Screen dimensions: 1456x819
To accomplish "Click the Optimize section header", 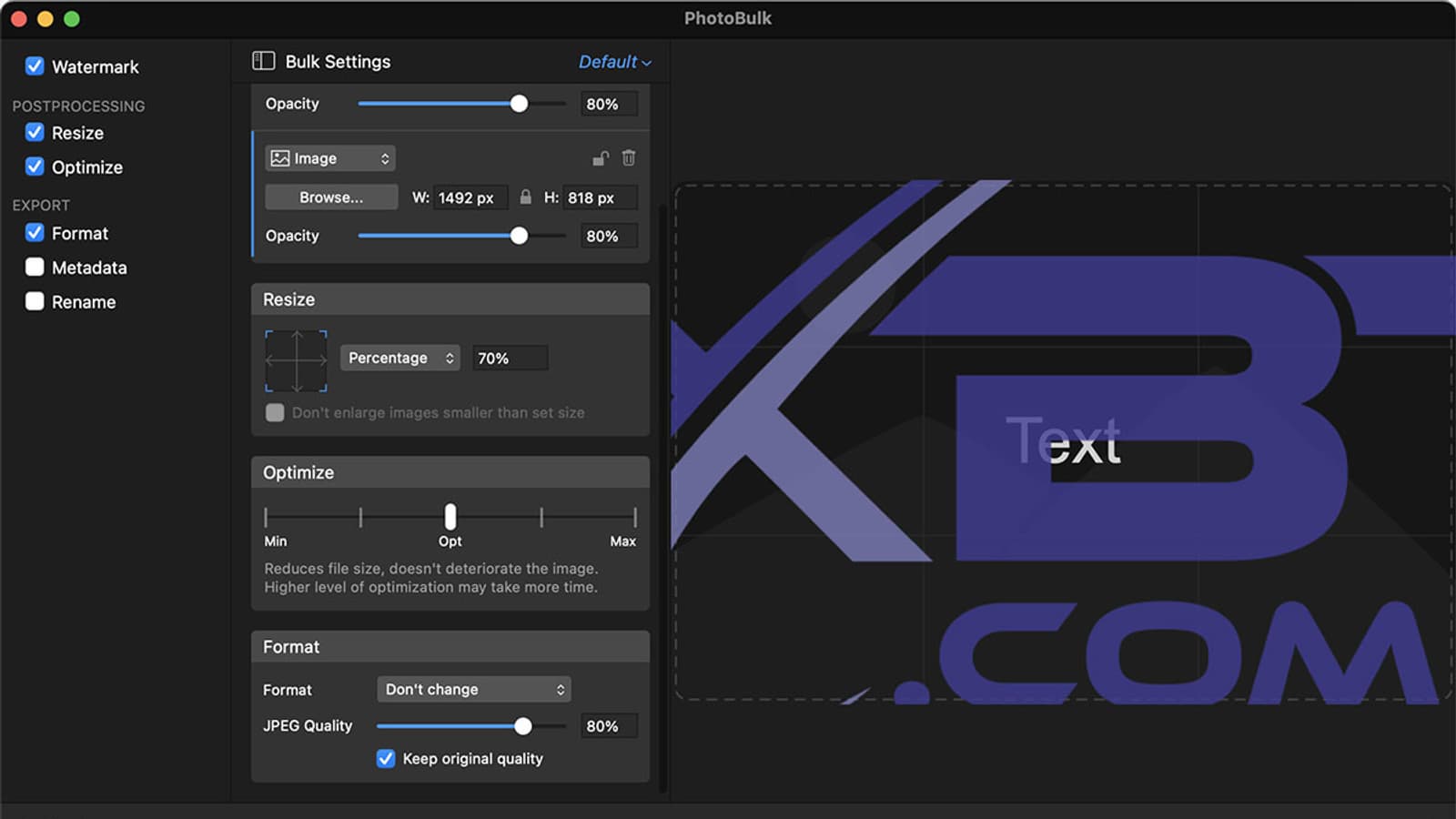I will 450,472.
